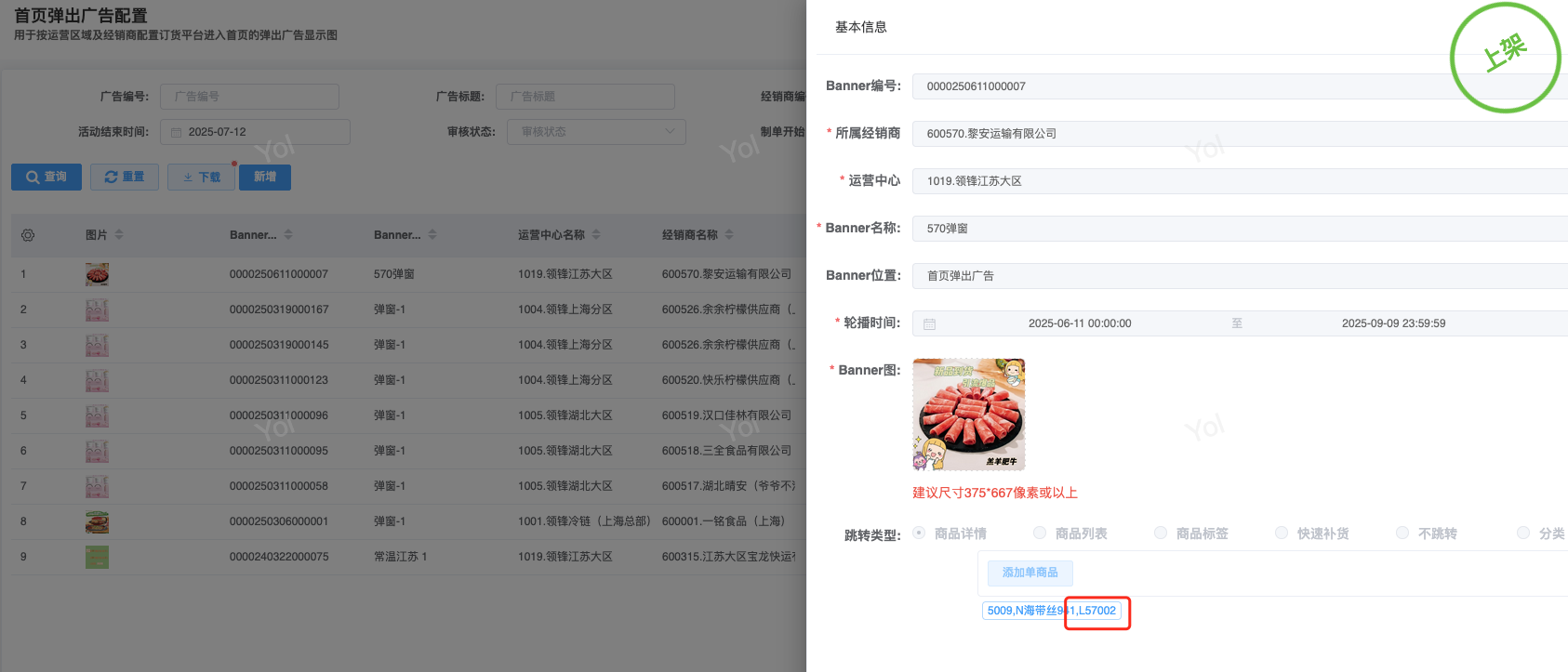Click cell 1001.领锋冷链（上海总部)

click(584, 521)
